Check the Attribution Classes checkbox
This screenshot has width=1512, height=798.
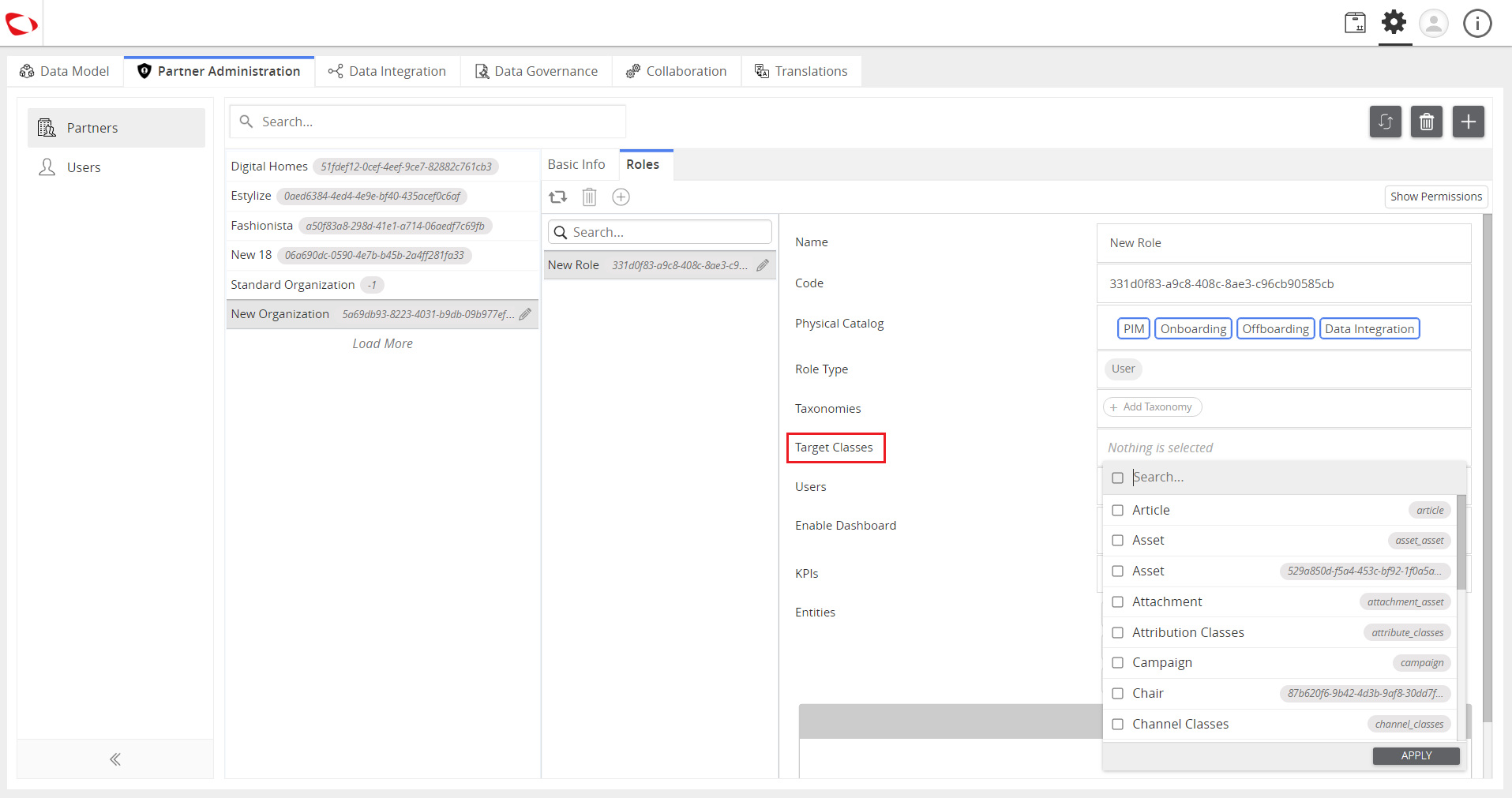[x=1117, y=633]
